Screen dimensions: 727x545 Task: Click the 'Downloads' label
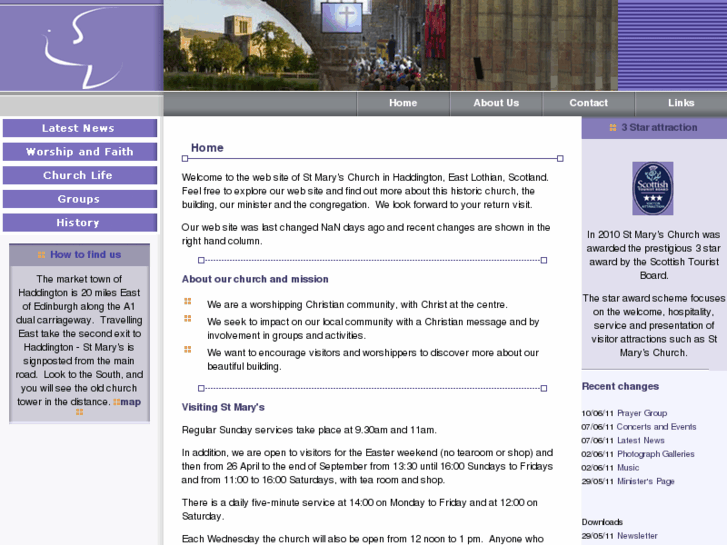602,522
